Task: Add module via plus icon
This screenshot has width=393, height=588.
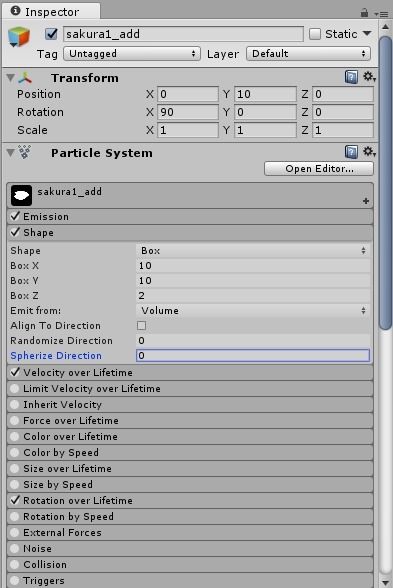Action: (366, 201)
